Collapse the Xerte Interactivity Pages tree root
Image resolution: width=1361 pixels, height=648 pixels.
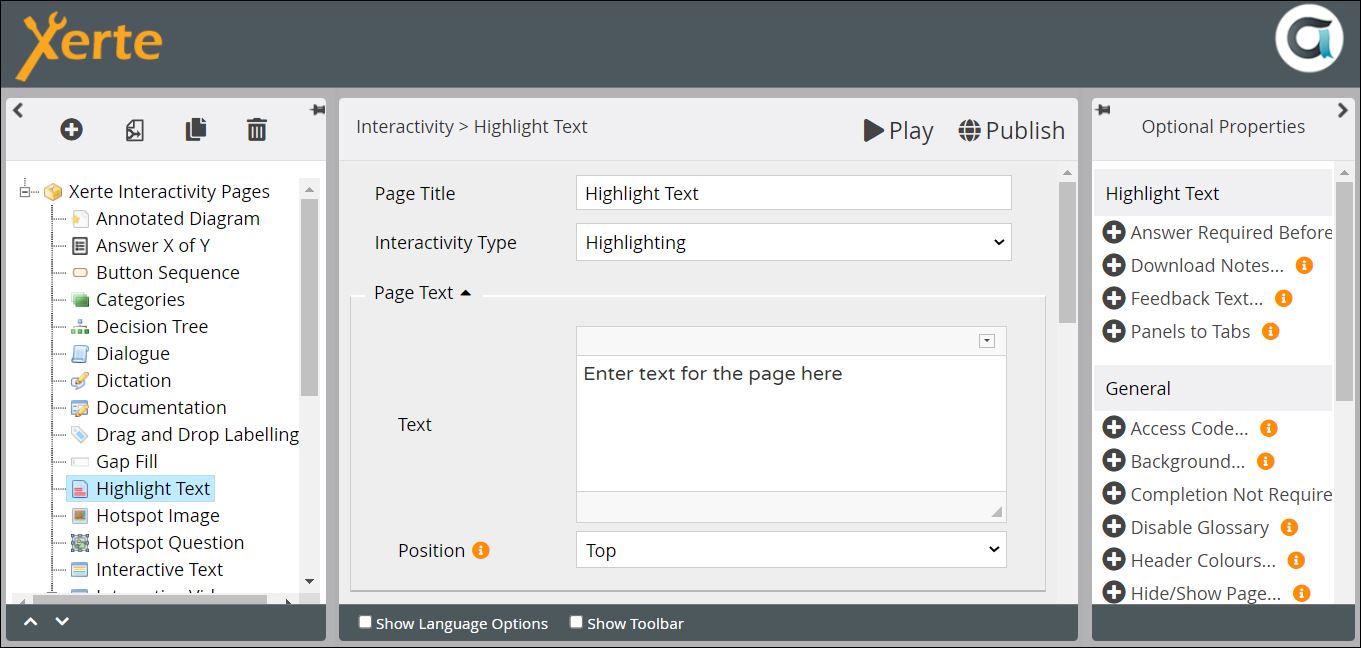[x=26, y=191]
